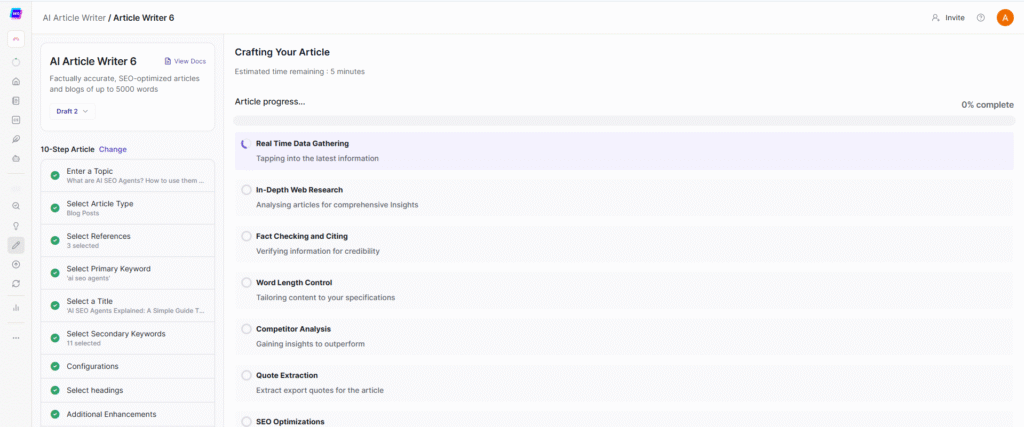Click green check beside Select References
Image resolution: width=1024 pixels, height=427 pixels.
click(55, 240)
